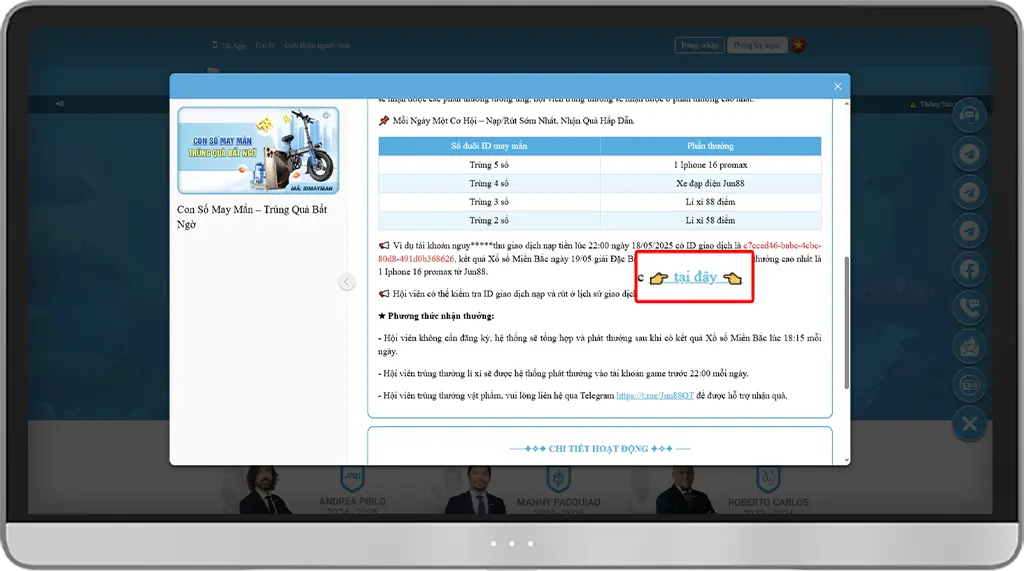Open the mail envelope icon

[x=969, y=346]
